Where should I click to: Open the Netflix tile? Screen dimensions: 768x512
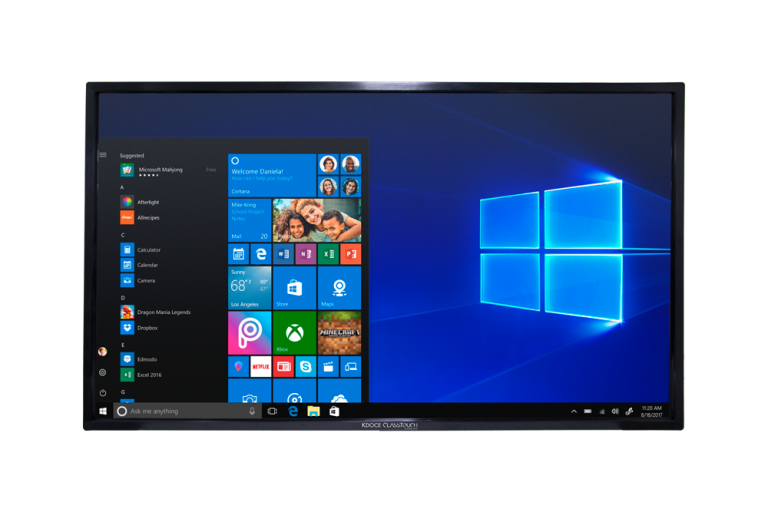coord(261,366)
